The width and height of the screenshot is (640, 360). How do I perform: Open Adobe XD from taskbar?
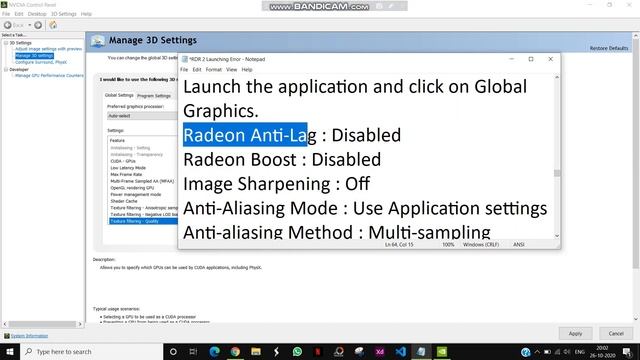[x=380, y=351]
